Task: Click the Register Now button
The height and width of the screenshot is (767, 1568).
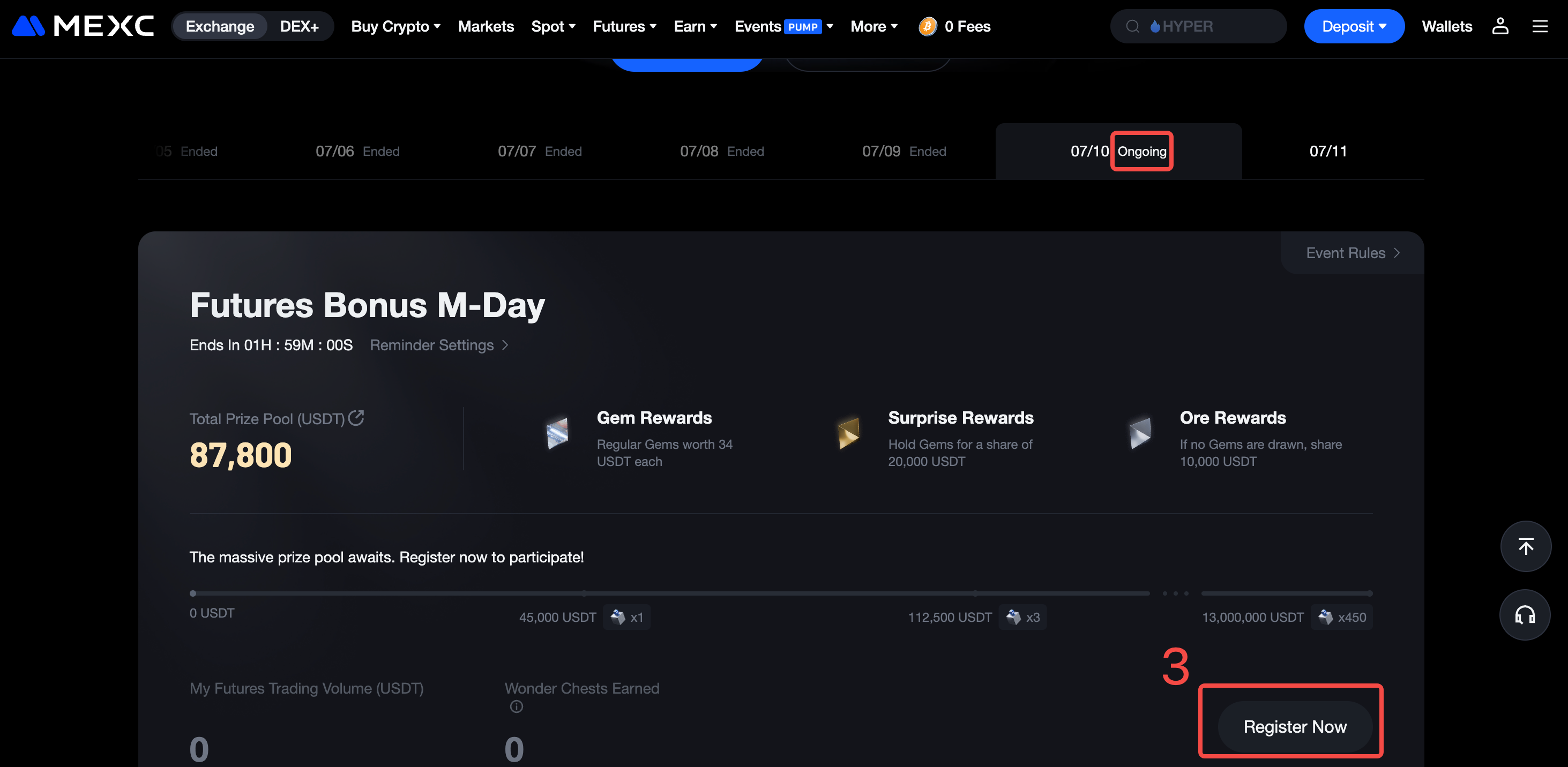Action: 1295,726
